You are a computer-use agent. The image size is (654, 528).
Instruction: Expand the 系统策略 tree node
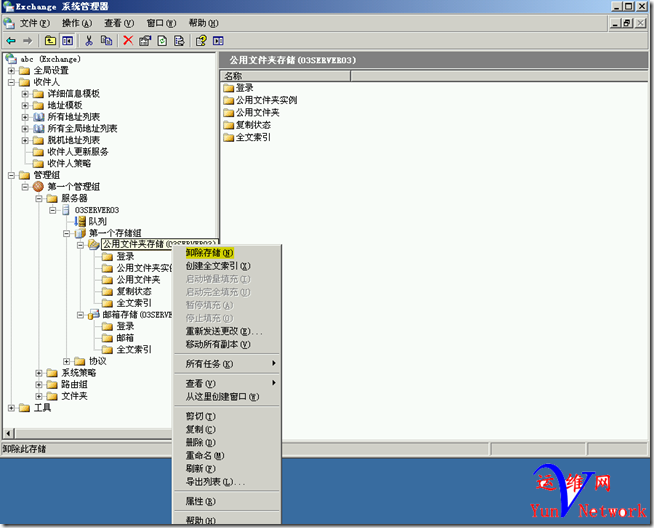pyautogui.click(x=39, y=373)
